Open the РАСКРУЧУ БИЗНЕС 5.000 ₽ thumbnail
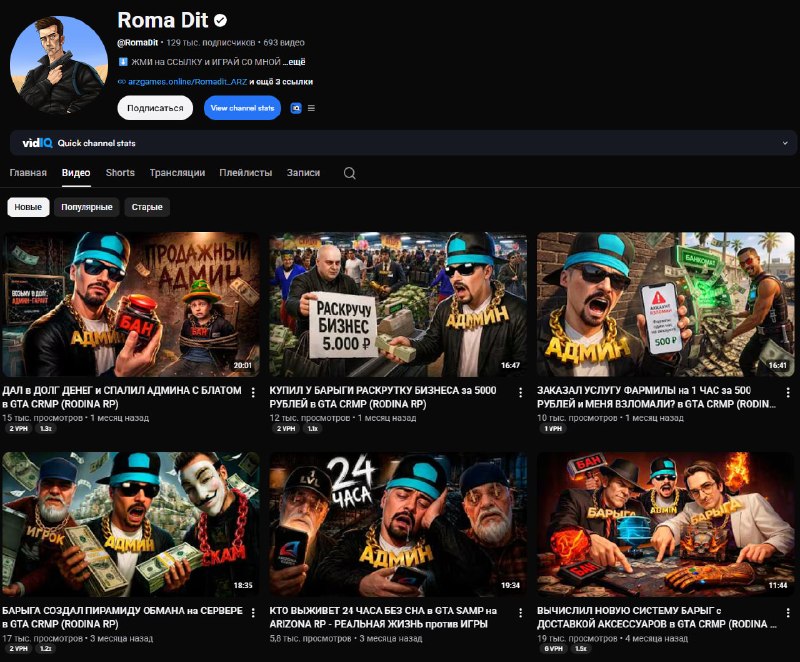 point(398,304)
